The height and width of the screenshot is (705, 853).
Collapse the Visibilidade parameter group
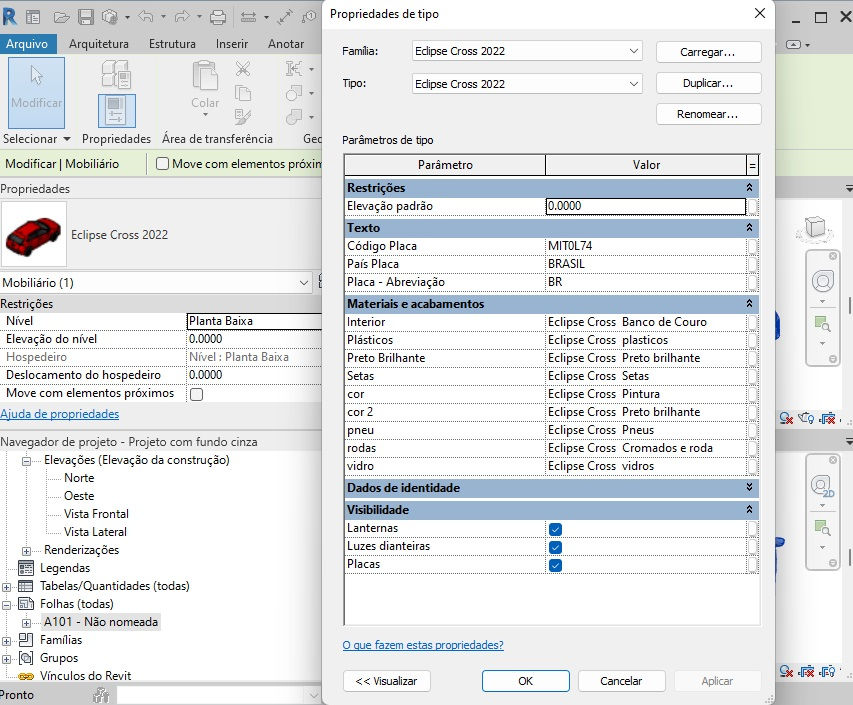coord(749,509)
